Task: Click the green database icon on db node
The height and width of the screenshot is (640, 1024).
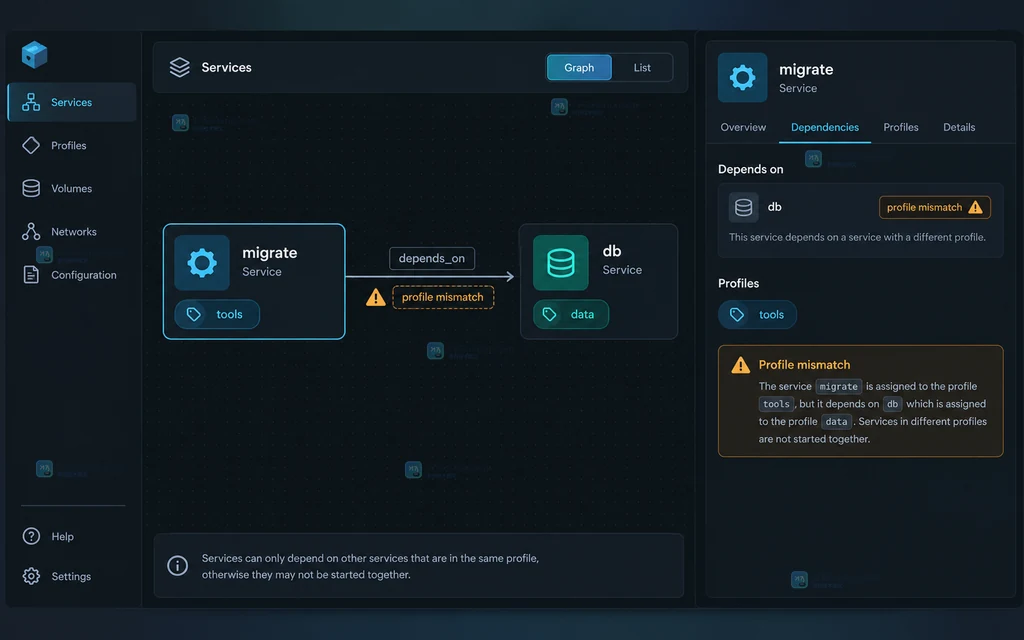Action: (560, 263)
